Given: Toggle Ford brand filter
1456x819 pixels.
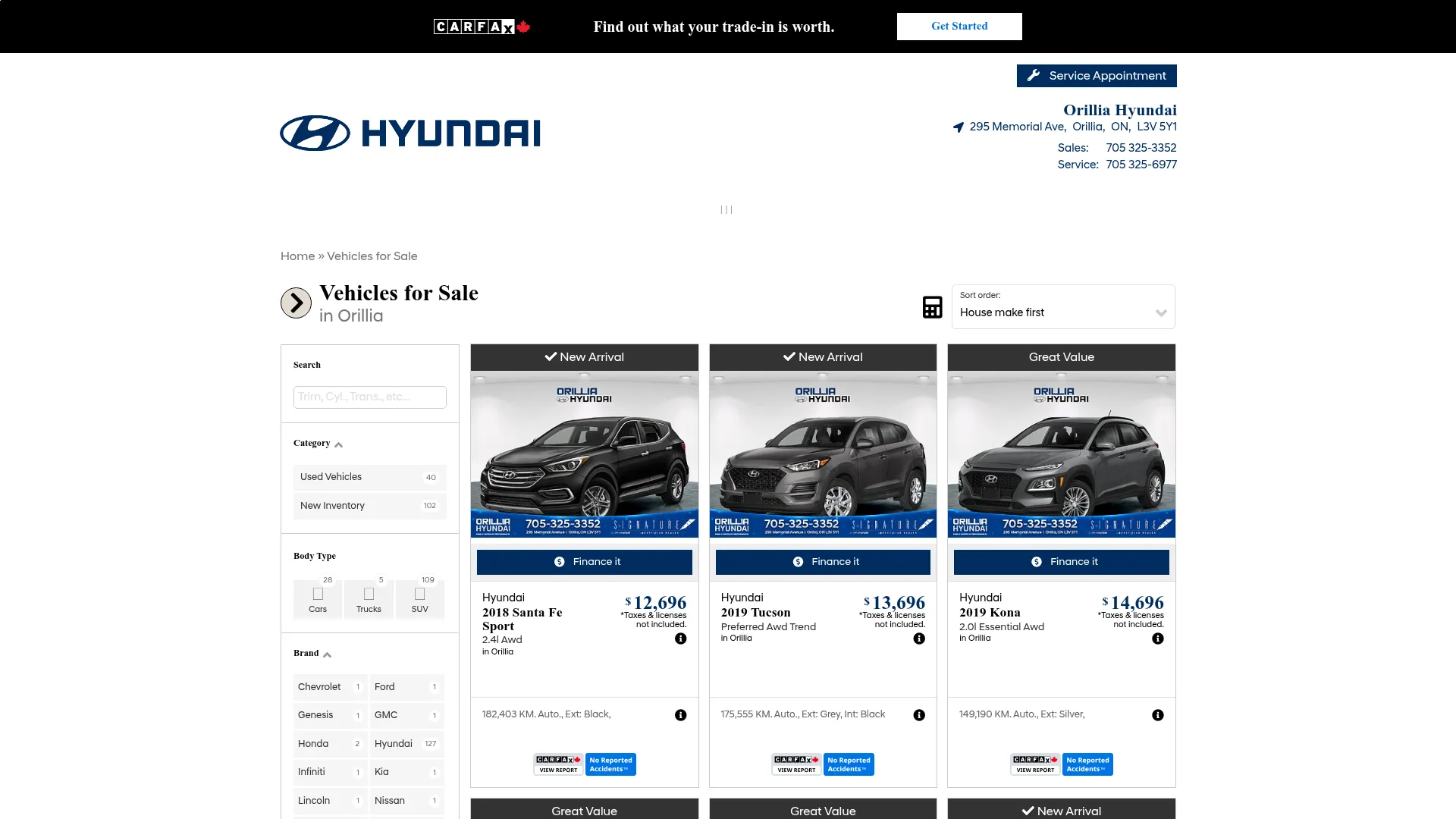Looking at the screenshot, I should pyautogui.click(x=406, y=687).
